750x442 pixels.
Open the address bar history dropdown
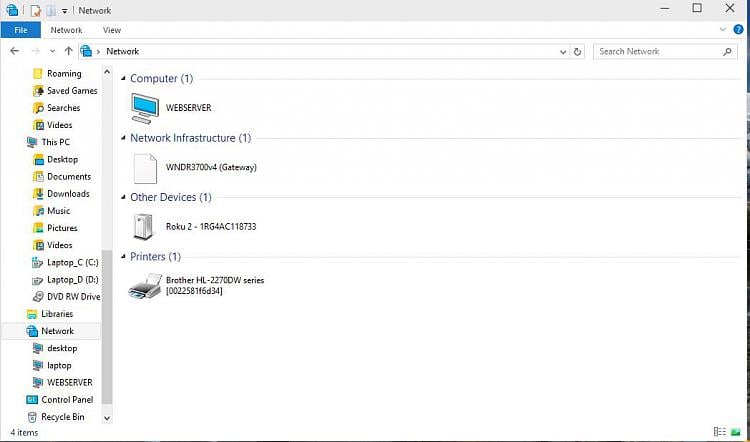(563, 52)
